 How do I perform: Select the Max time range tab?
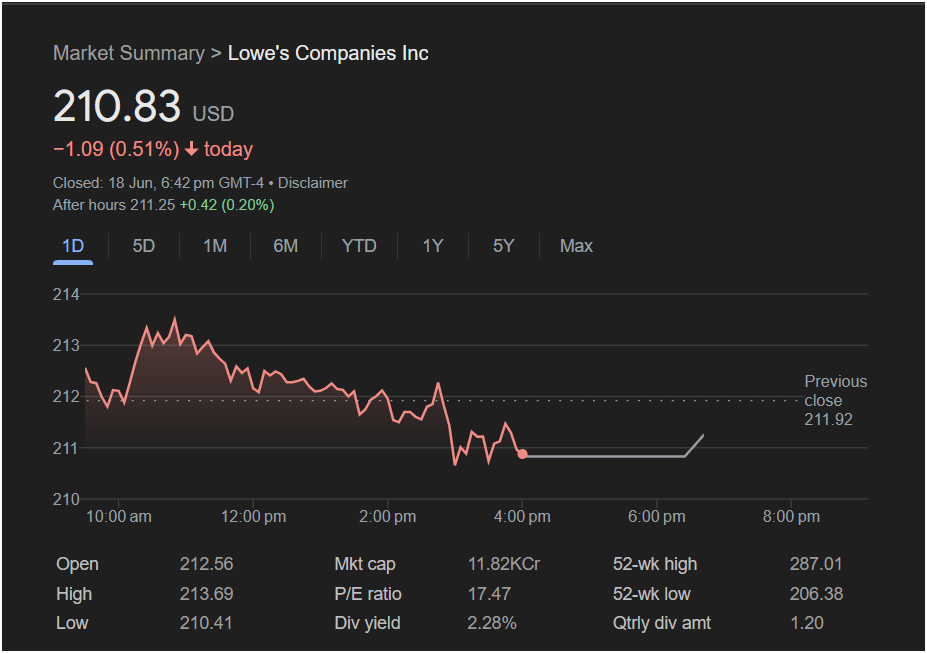click(576, 246)
